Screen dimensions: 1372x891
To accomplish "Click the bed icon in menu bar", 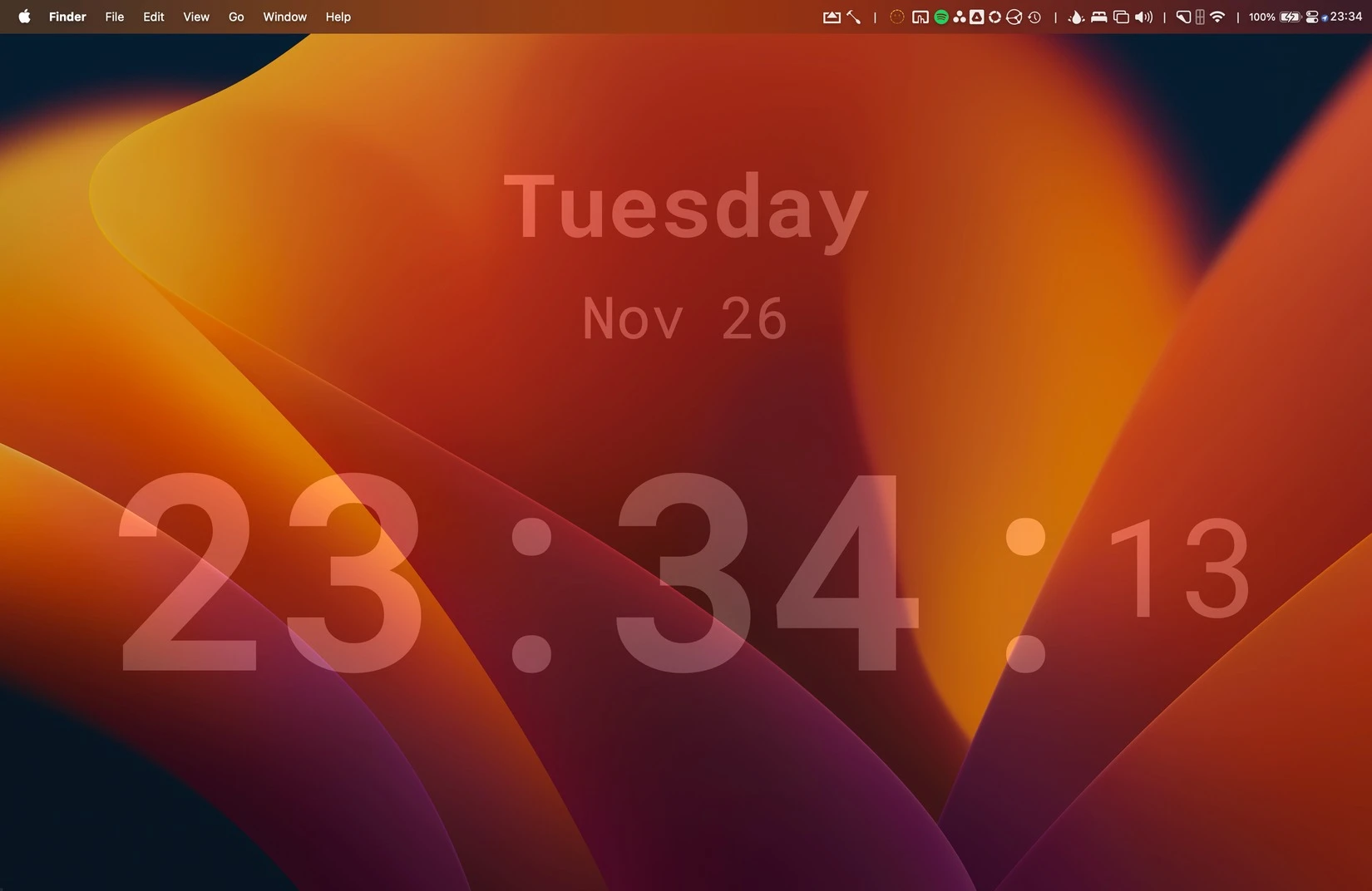I will pyautogui.click(x=1098, y=17).
